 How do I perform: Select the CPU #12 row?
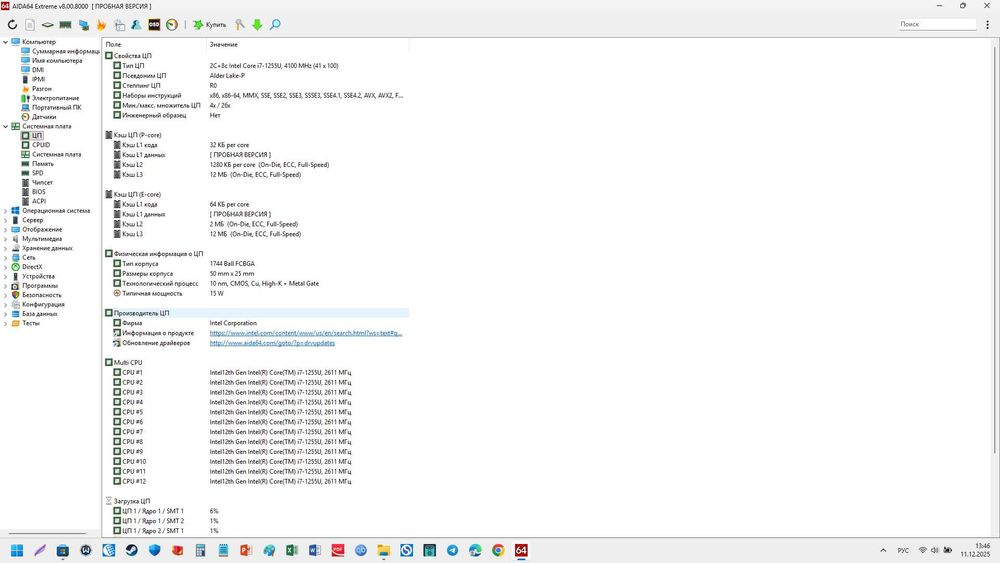click(256, 481)
